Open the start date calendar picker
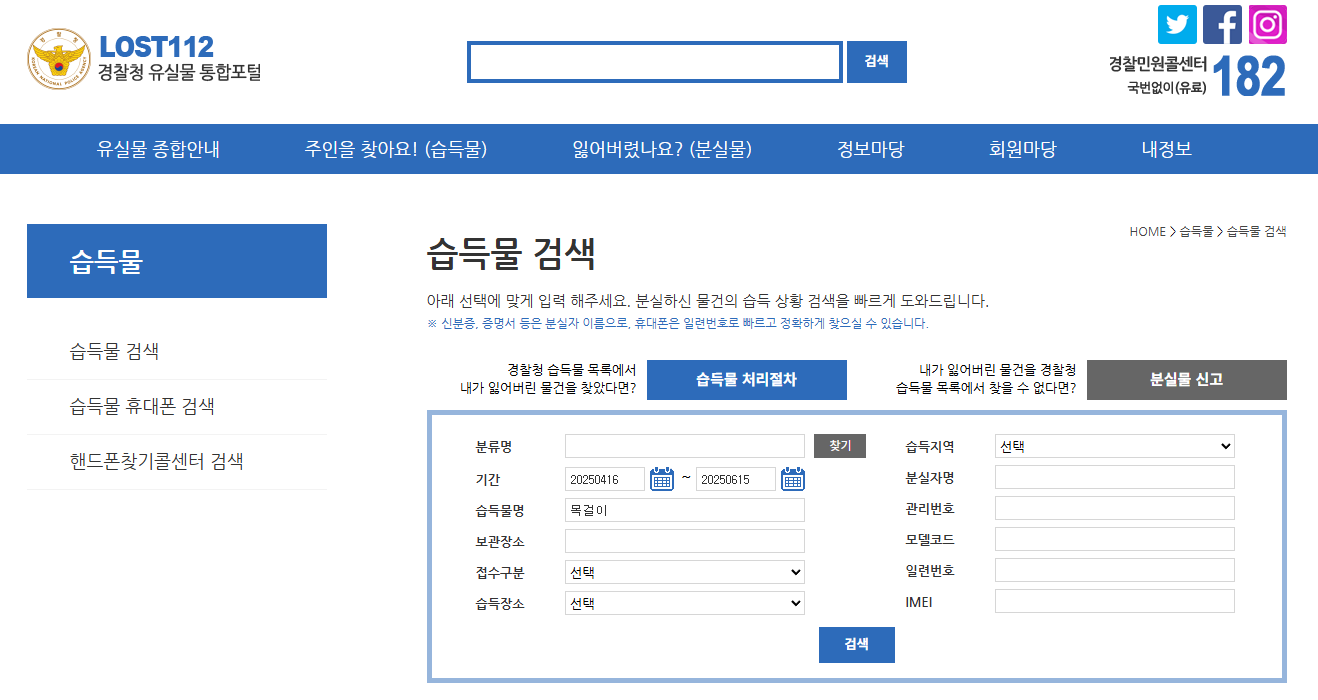The width and height of the screenshot is (1318, 700). pos(662,479)
